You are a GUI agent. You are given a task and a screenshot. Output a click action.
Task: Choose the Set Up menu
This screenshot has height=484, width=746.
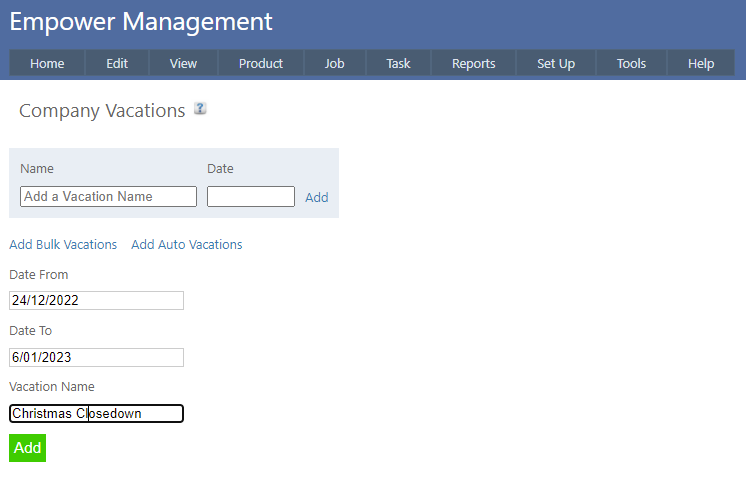[x=556, y=63]
